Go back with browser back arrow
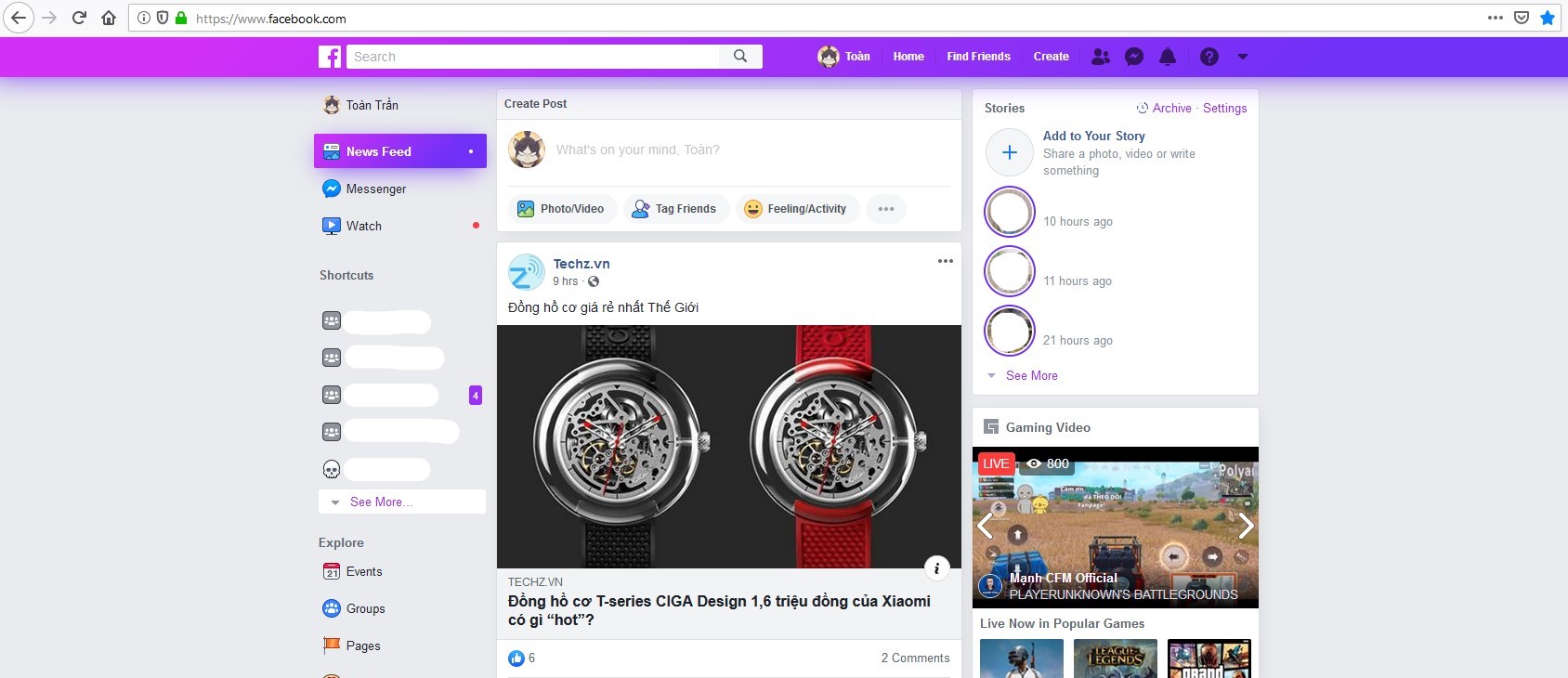 19,18
